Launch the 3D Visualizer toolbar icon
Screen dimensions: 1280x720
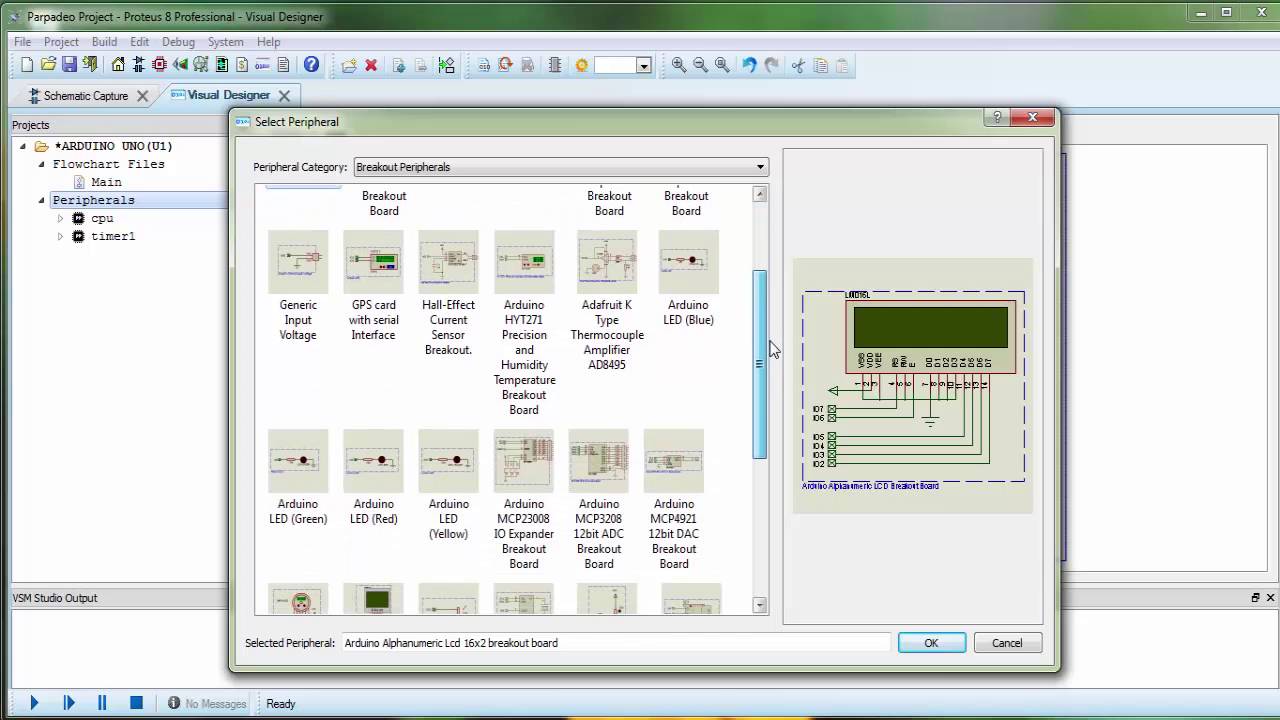[180, 65]
